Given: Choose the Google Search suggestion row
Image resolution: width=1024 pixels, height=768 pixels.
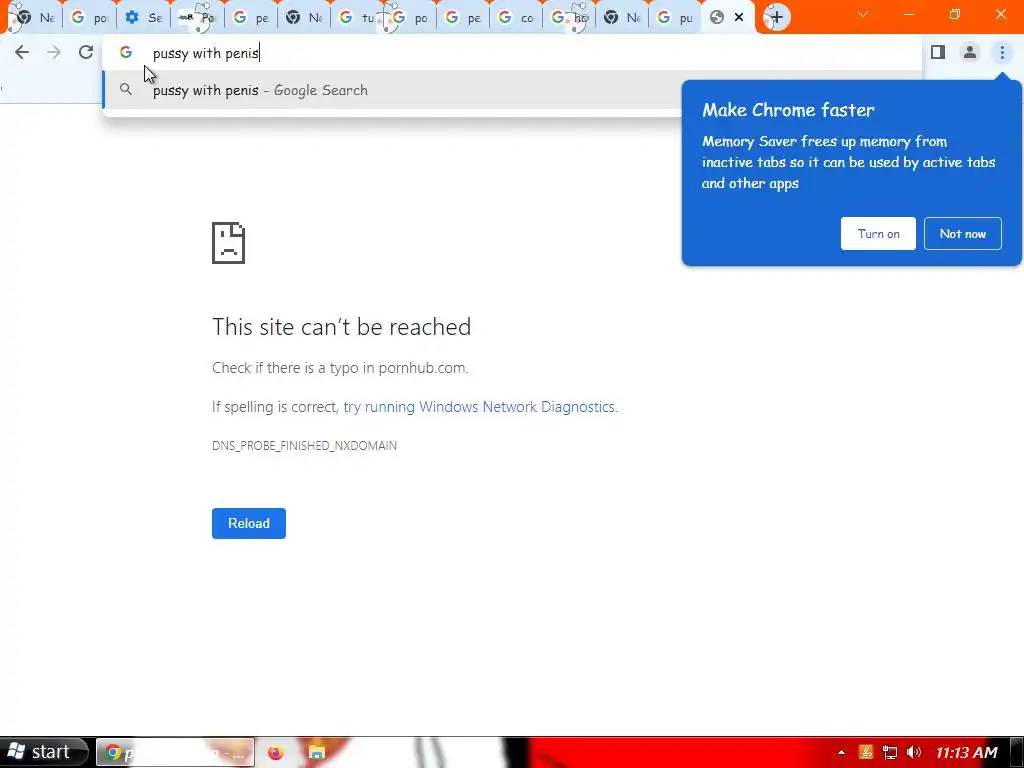Looking at the screenshot, I should [x=392, y=89].
